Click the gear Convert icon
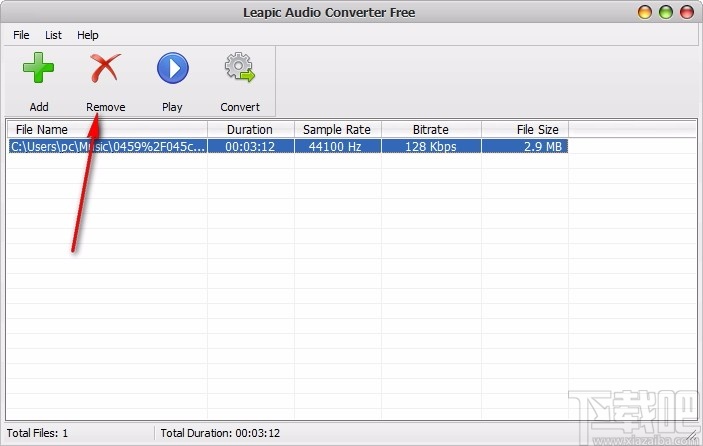Image resolution: width=703 pixels, height=446 pixels. pyautogui.click(x=240, y=67)
